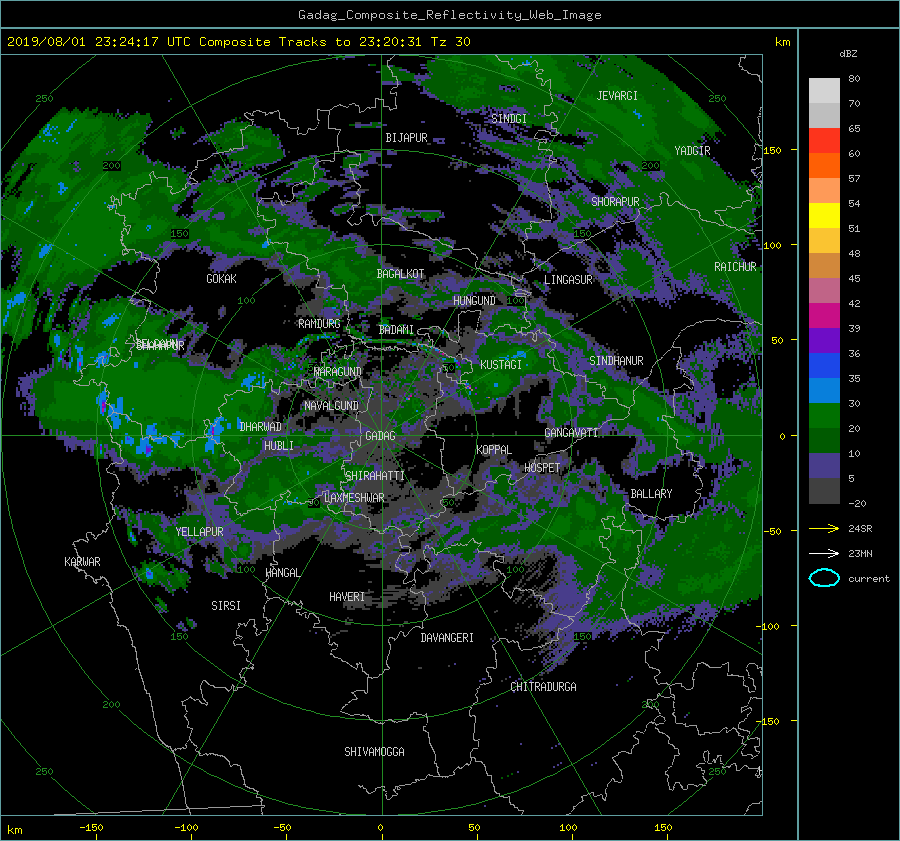
Task: Click the SIRSI city label
Action: click(226, 606)
